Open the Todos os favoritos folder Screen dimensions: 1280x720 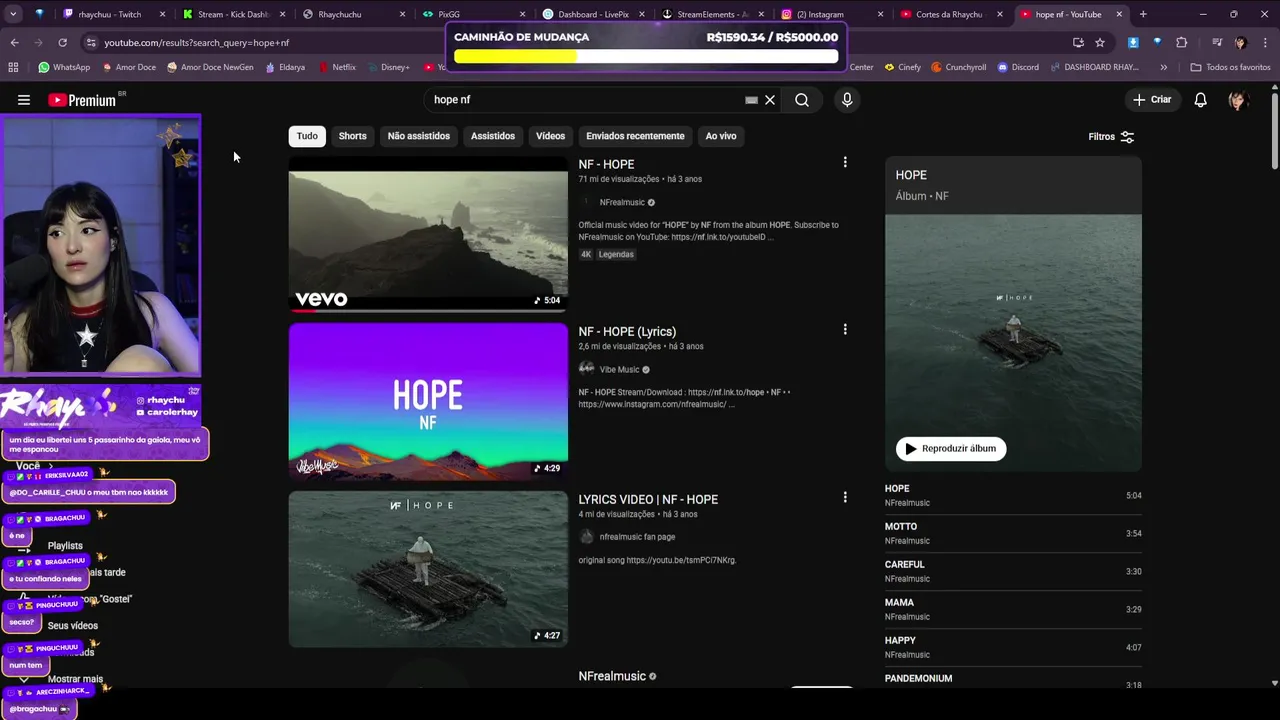pyautogui.click(x=1230, y=67)
